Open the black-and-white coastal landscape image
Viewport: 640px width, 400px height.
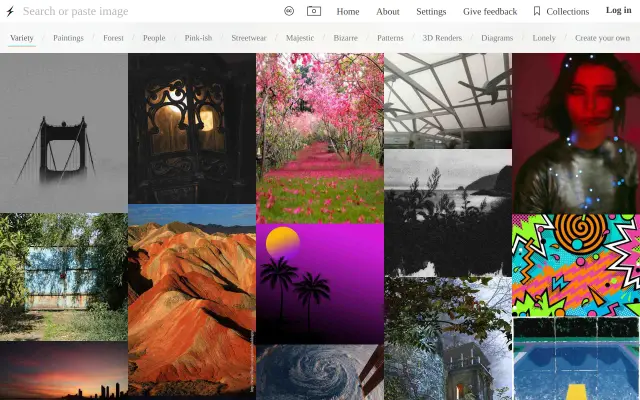click(x=448, y=213)
